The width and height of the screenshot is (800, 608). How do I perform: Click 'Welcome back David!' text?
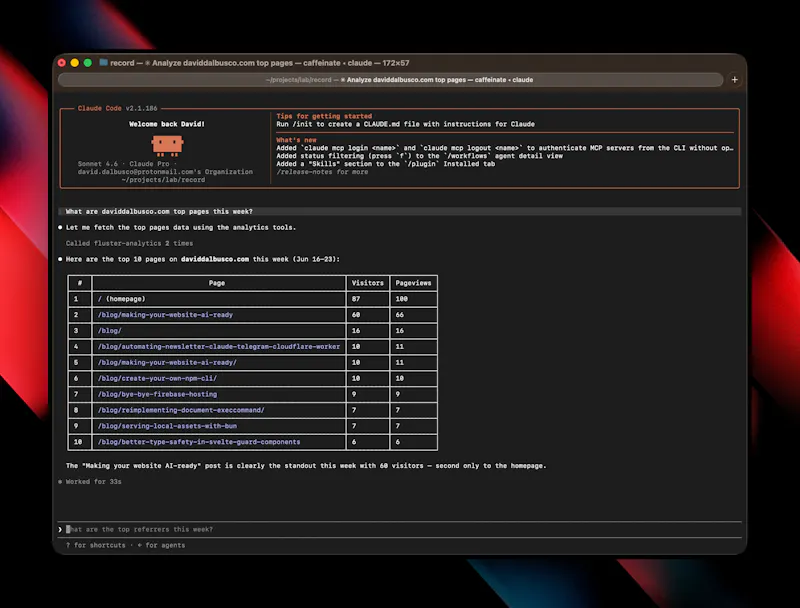[x=167, y=124]
